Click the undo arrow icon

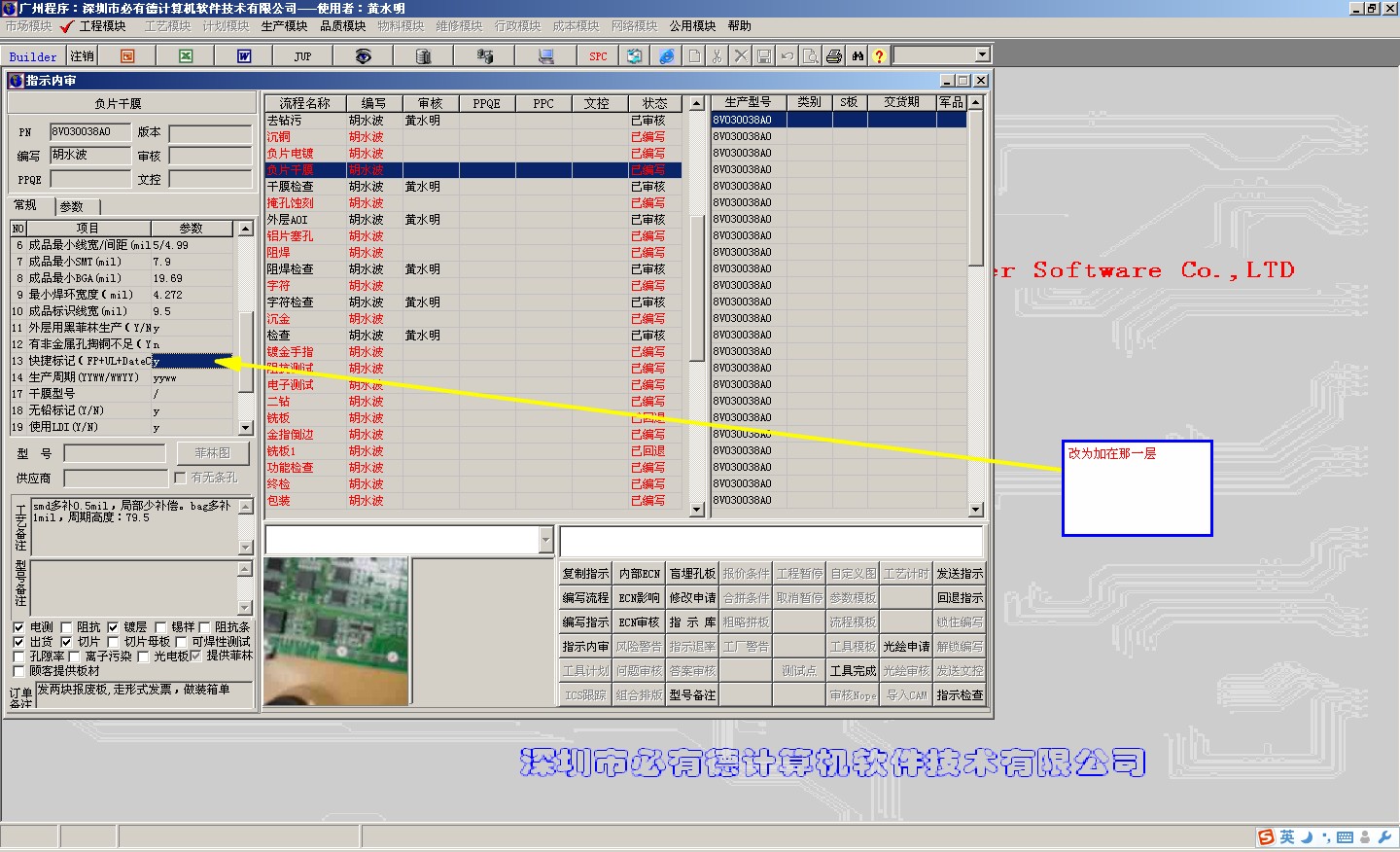[x=787, y=56]
